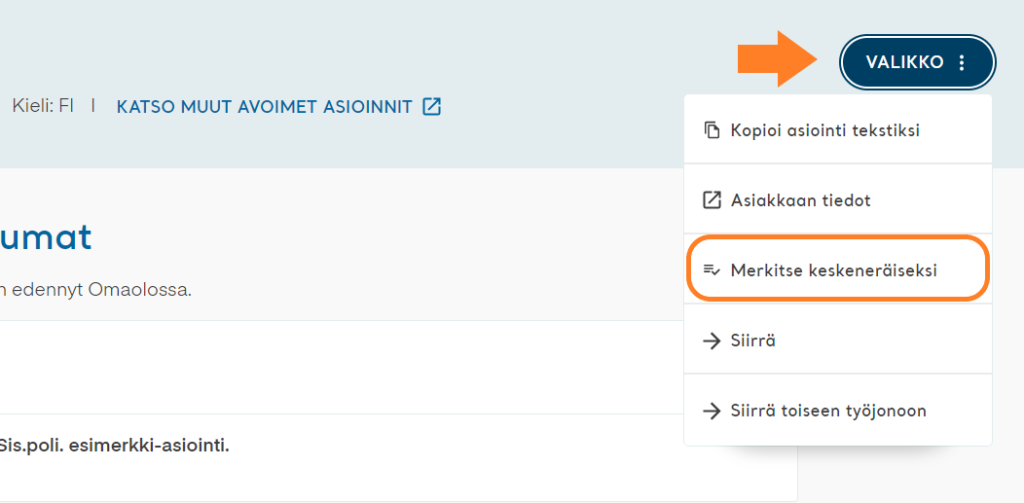The width and height of the screenshot is (1024, 503).
Task: Open Asiakkaan tiedot from the menu
Action: click(x=838, y=200)
